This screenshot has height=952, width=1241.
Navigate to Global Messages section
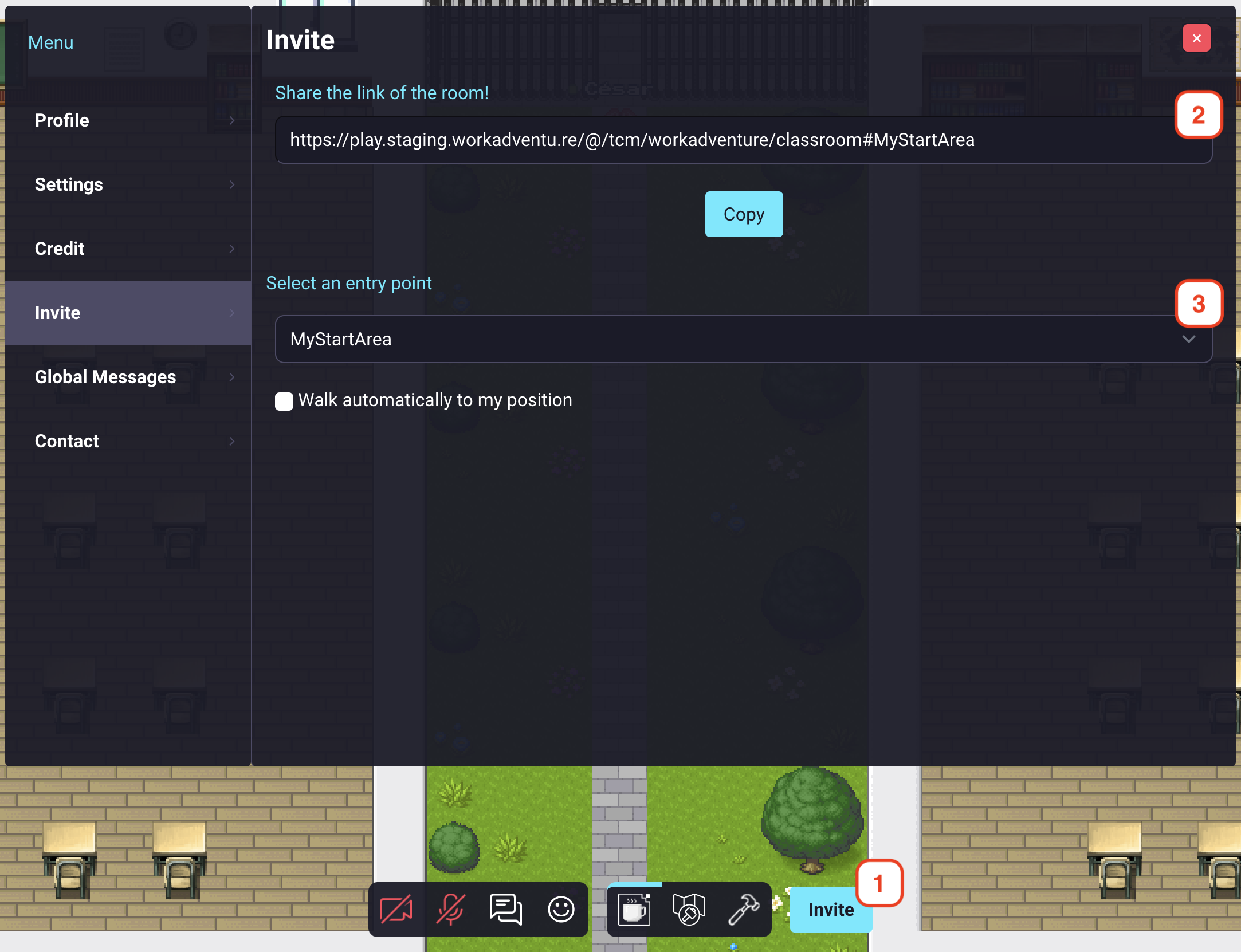click(105, 377)
